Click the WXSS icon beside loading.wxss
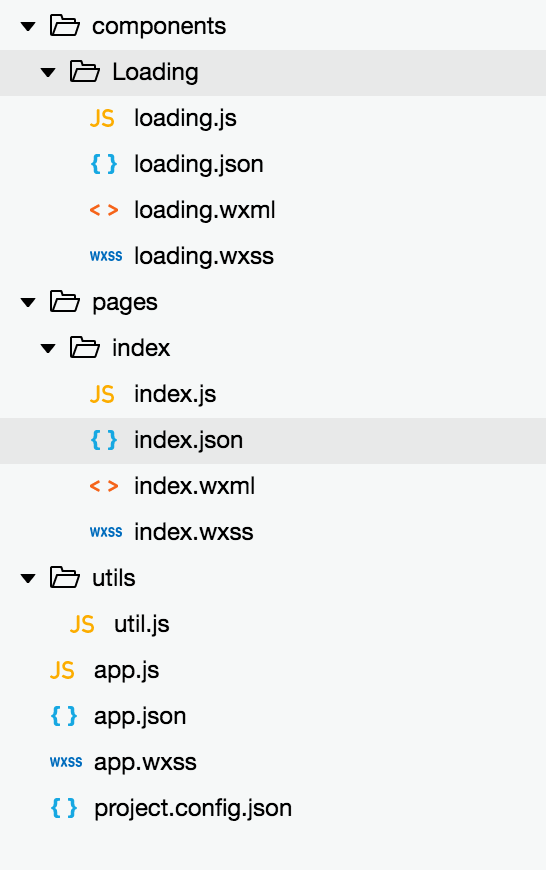Viewport: 546px width, 870px height. [106, 256]
